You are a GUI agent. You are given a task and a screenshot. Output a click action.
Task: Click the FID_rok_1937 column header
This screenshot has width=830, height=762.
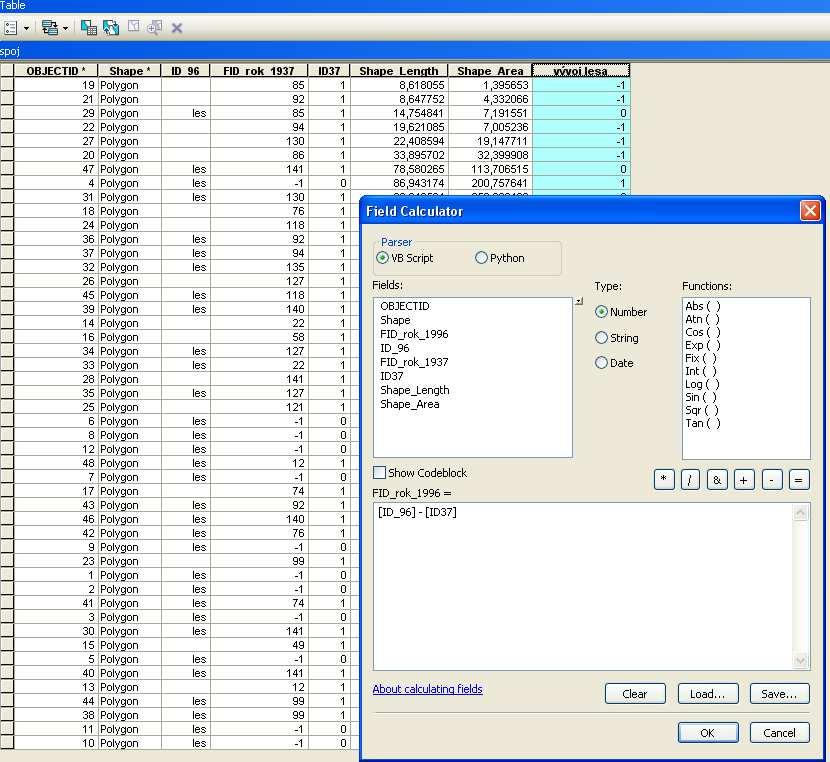click(x=259, y=70)
